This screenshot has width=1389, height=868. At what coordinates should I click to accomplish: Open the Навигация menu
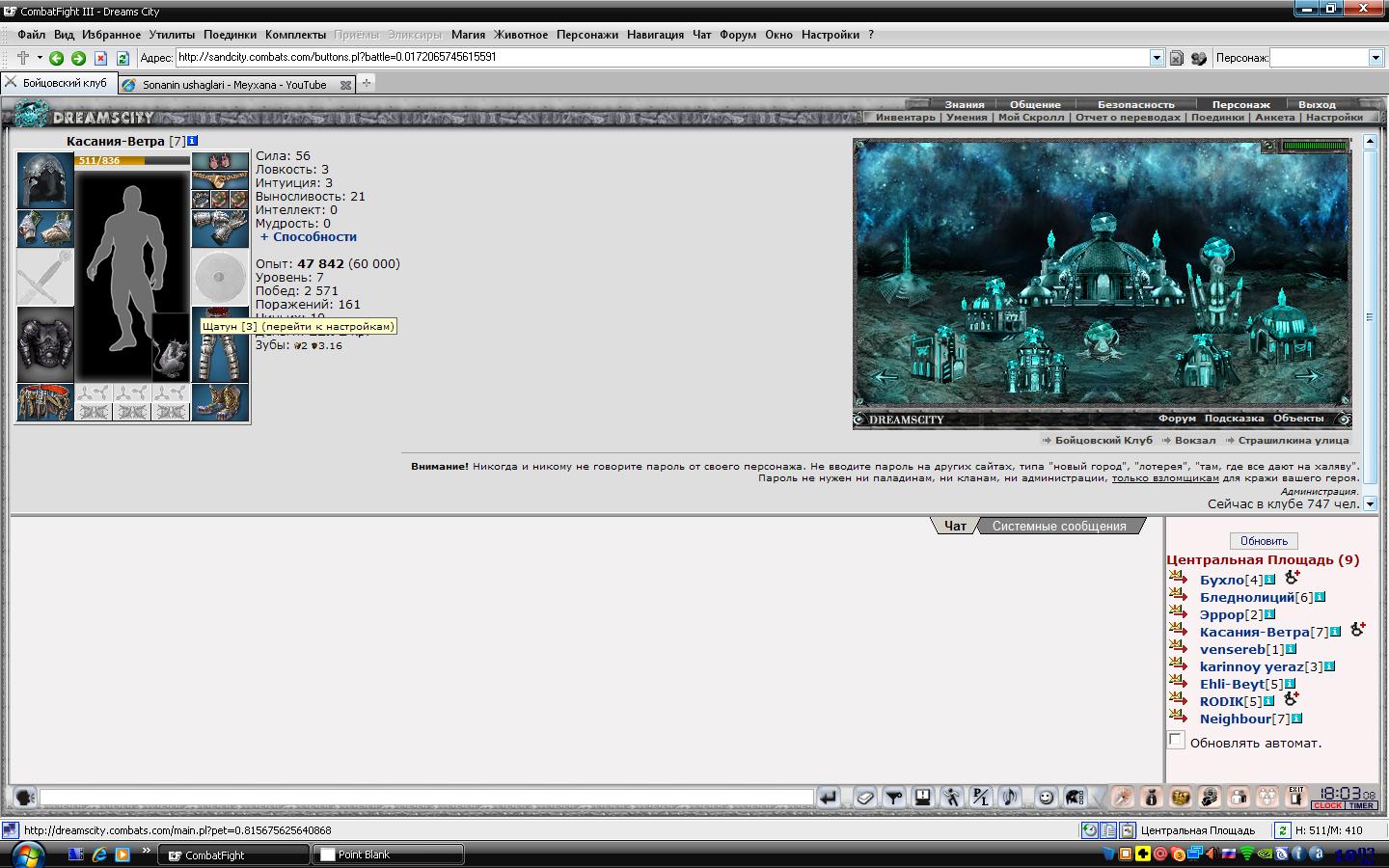(x=655, y=34)
